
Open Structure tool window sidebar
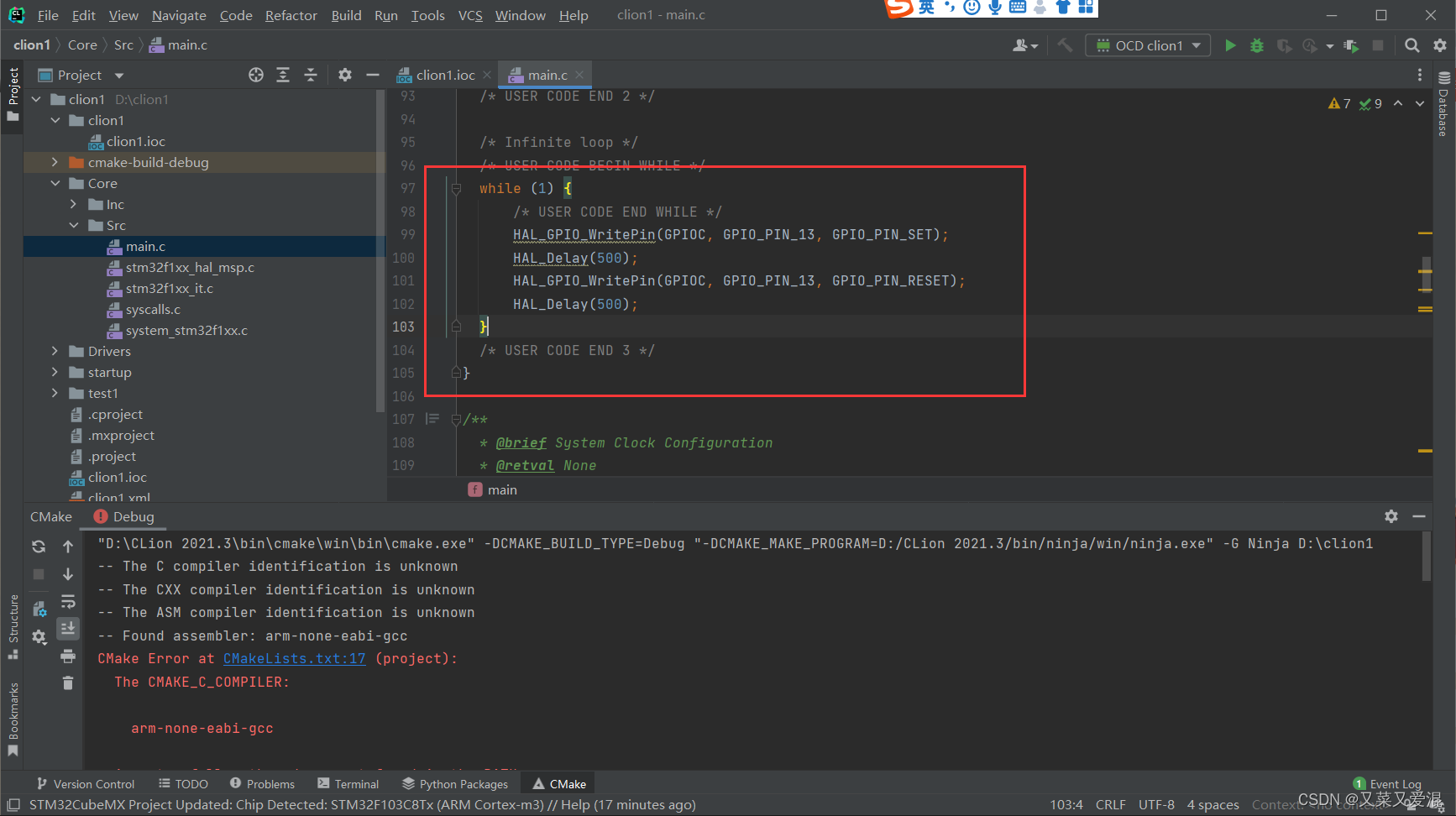(x=13, y=625)
